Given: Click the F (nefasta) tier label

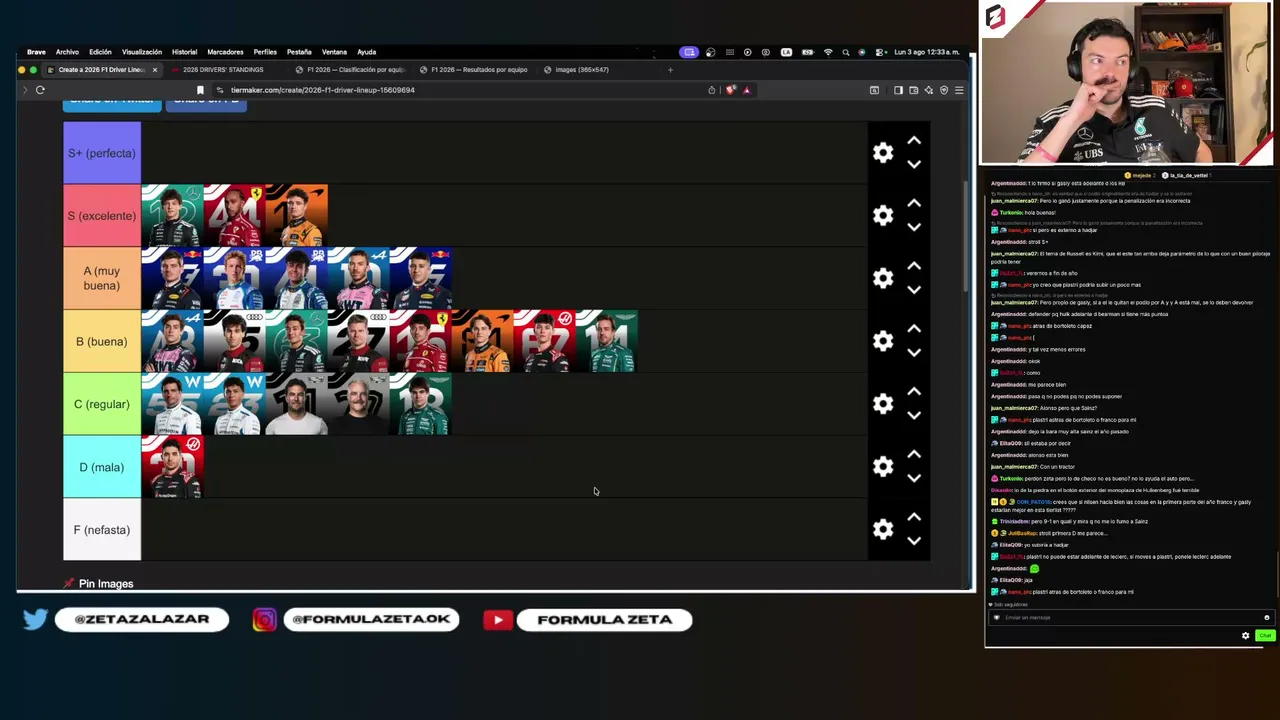Looking at the screenshot, I should (x=102, y=530).
